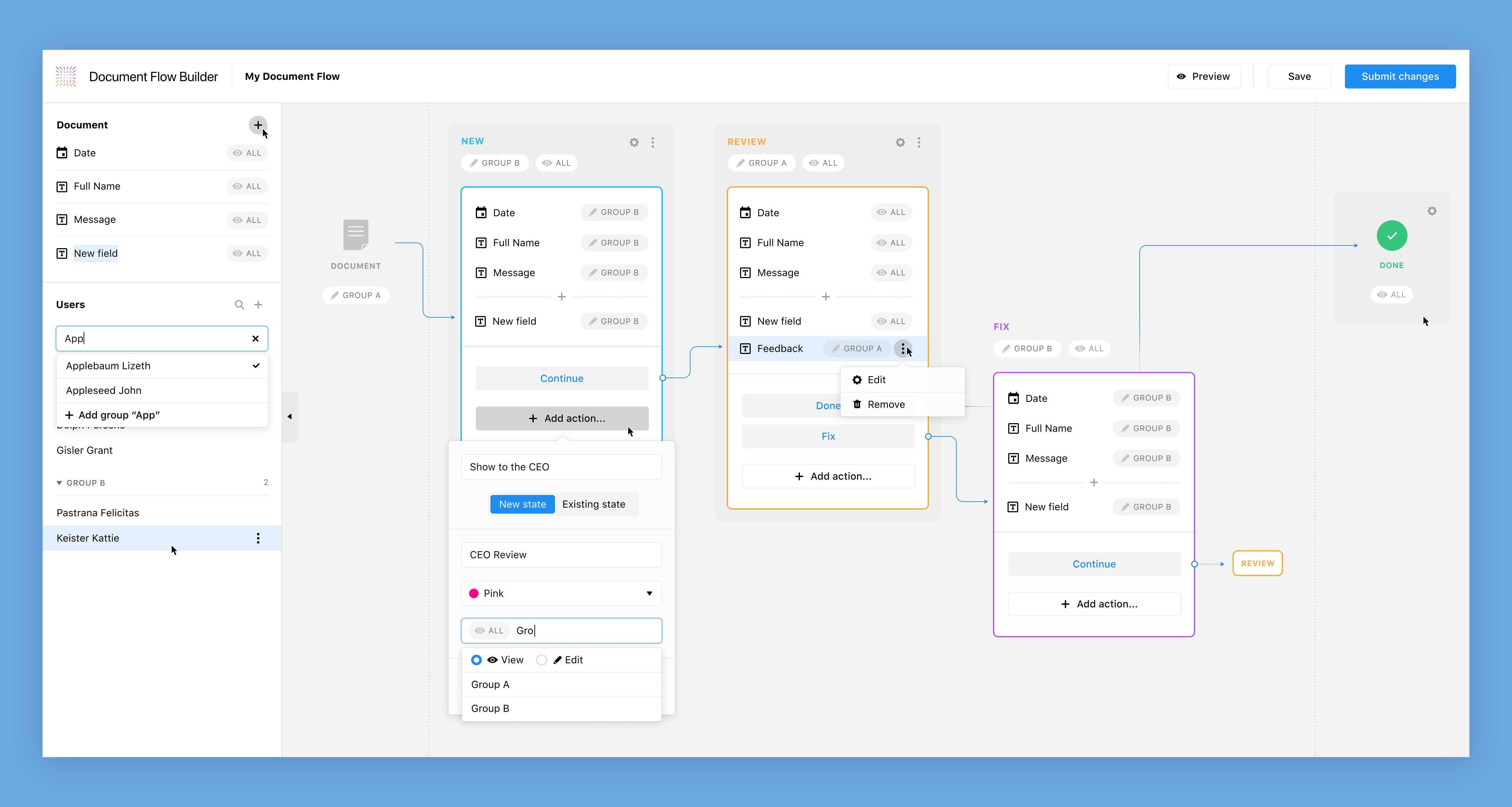Toggle ALL visibility for the Message field
The height and width of the screenshot is (807, 1512).
pos(247,220)
